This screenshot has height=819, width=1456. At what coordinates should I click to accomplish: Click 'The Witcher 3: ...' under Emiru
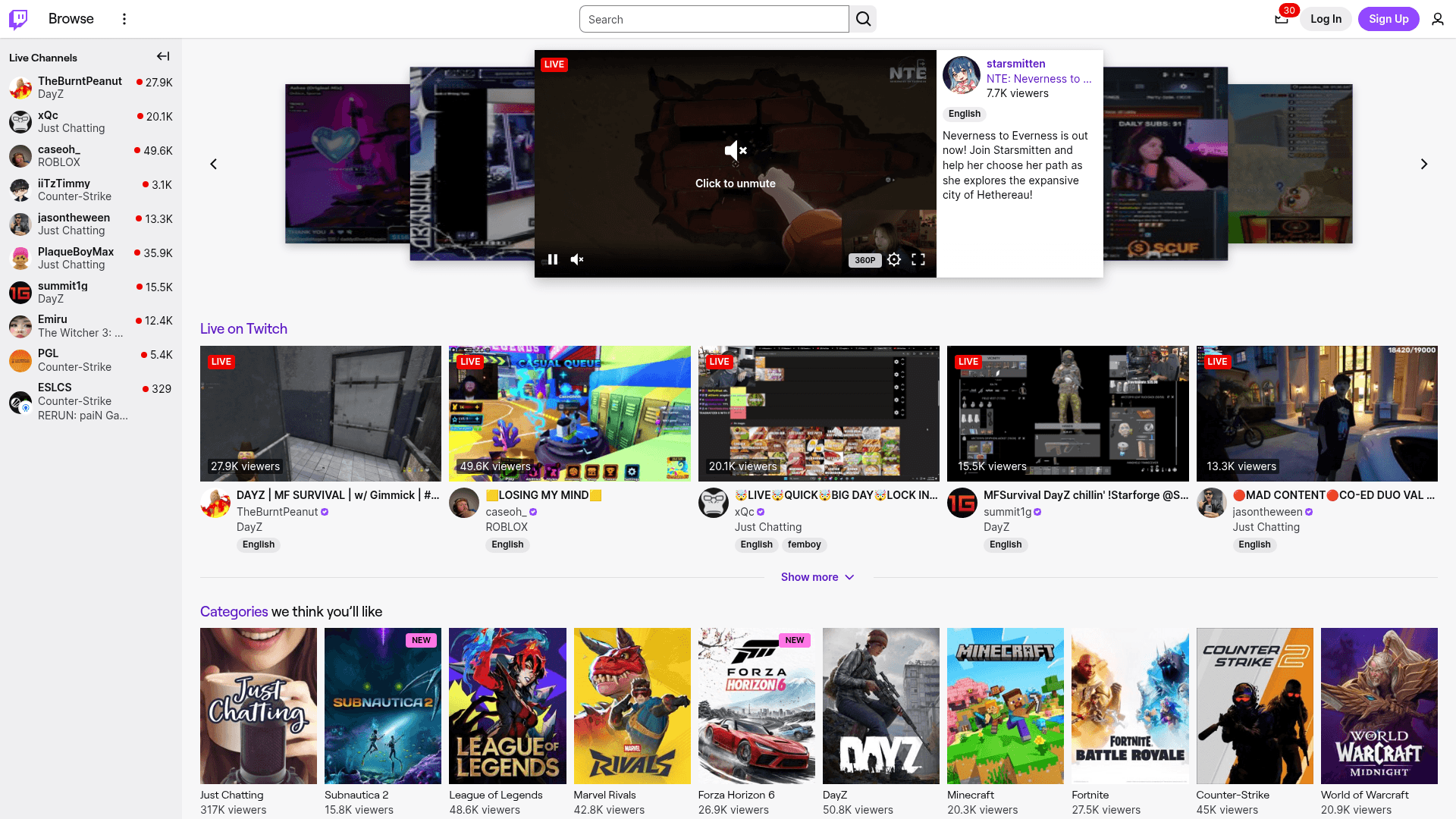click(x=80, y=333)
